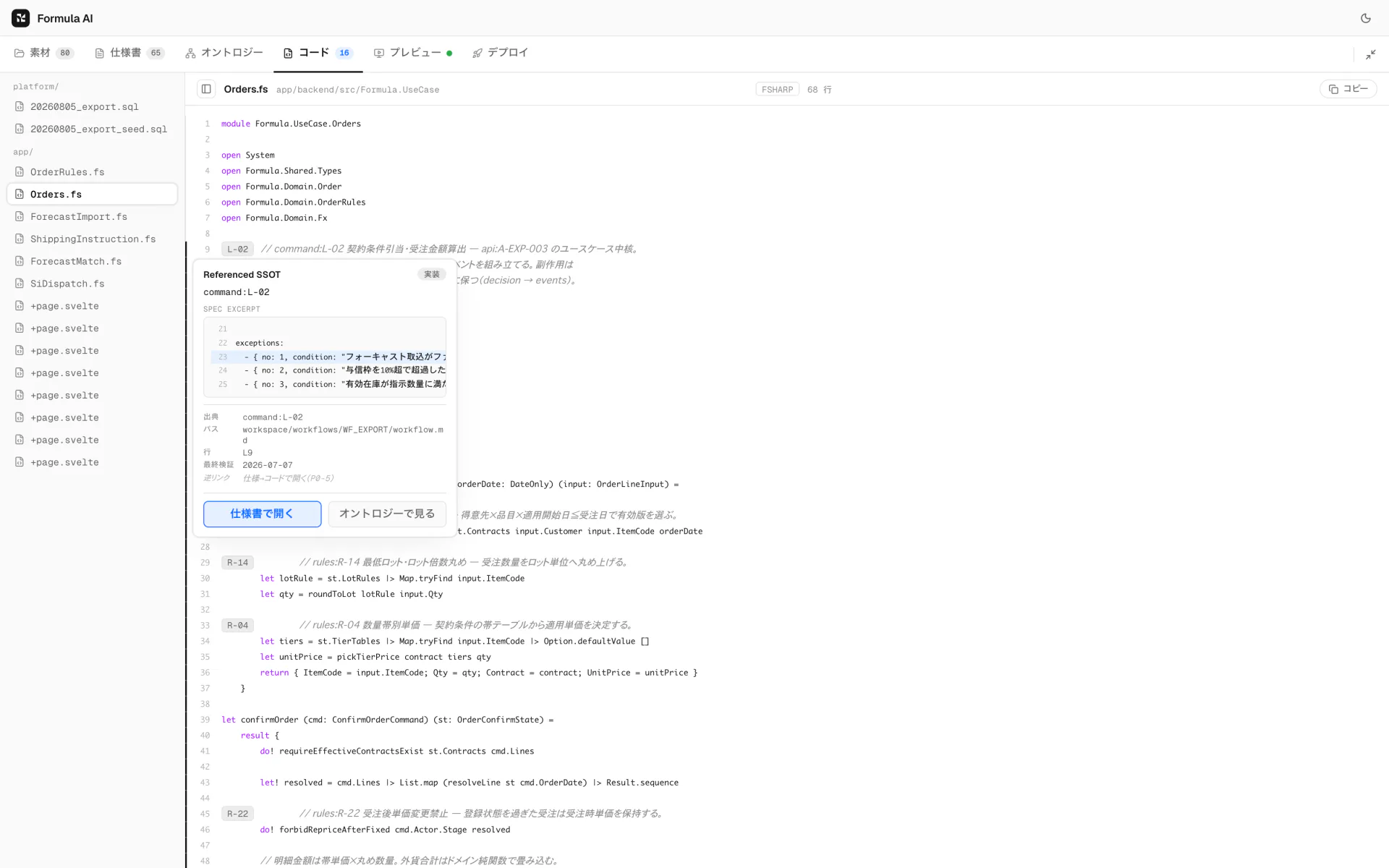Click the Formula AI logo icon
Screen dimensions: 1389x868
(20, 18)
